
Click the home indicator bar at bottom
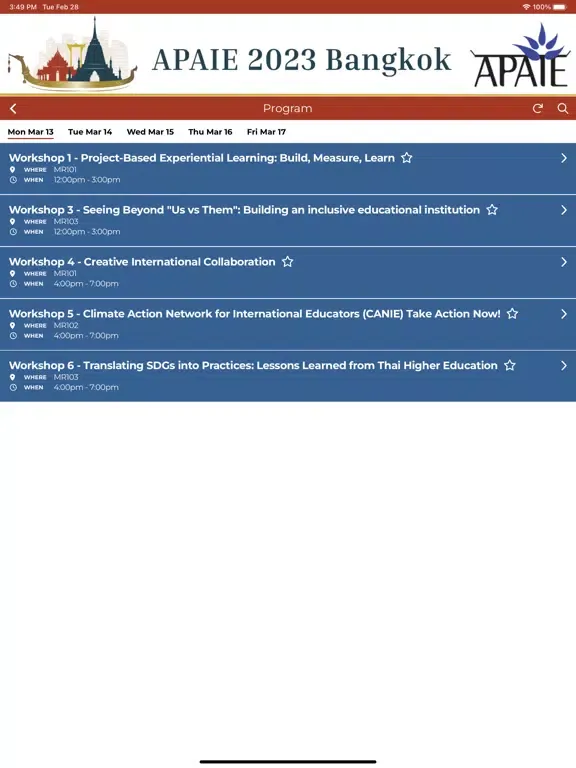pyautogui.click(x=288, y=762)
